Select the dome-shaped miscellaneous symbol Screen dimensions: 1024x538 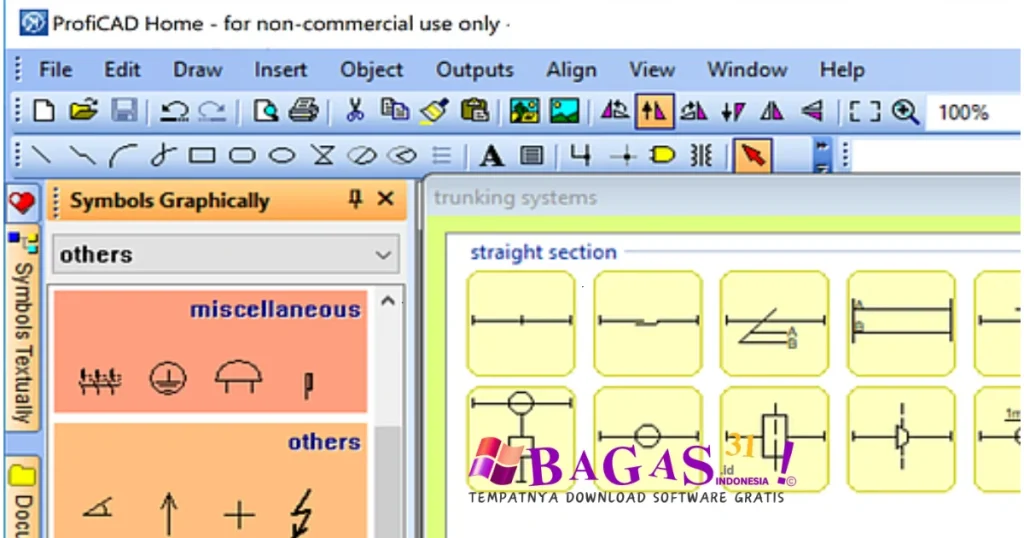238,377
